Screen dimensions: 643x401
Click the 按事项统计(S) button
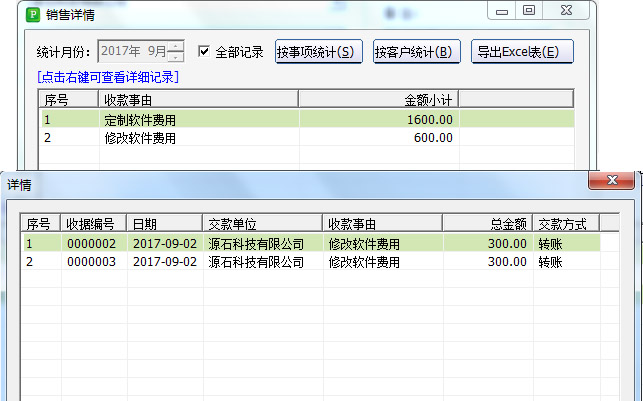[319, 52]
